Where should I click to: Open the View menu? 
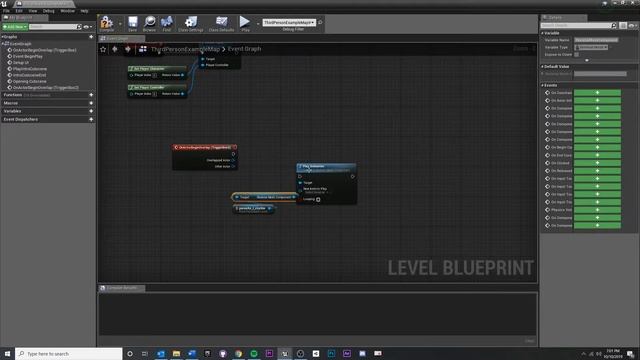tap(33, 11)
